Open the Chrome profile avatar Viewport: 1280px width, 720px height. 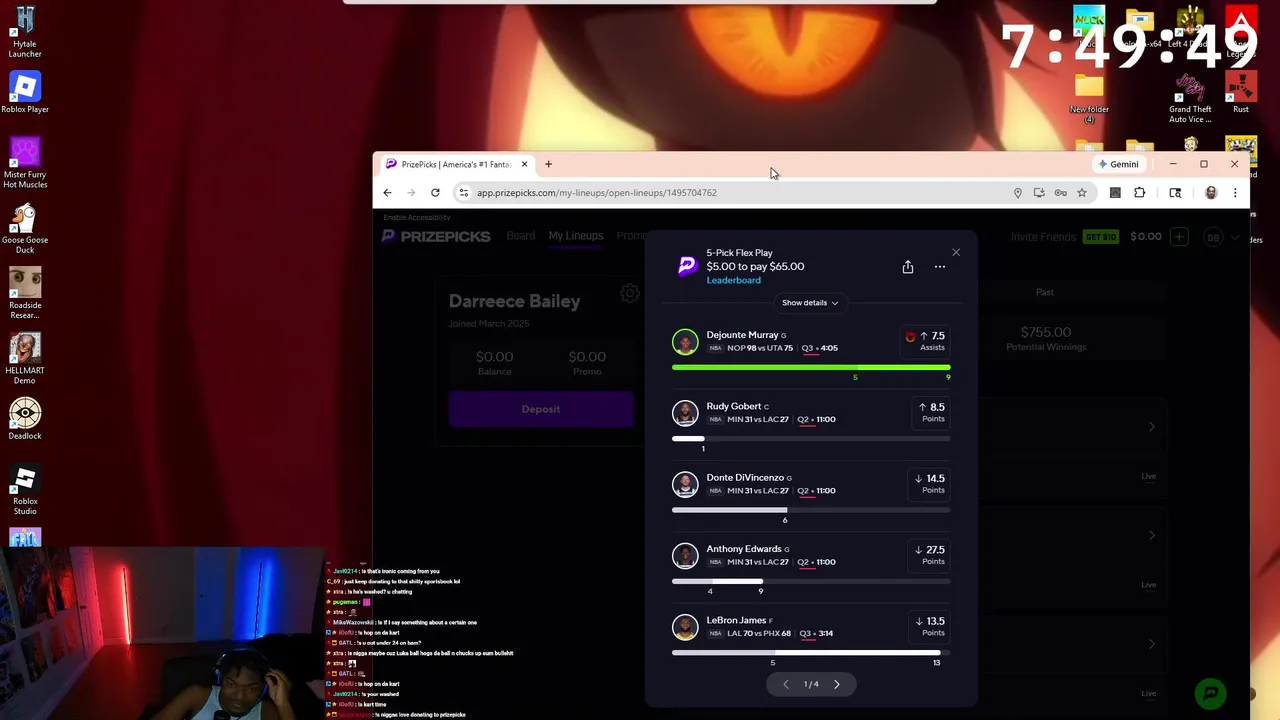[1211, 192]
